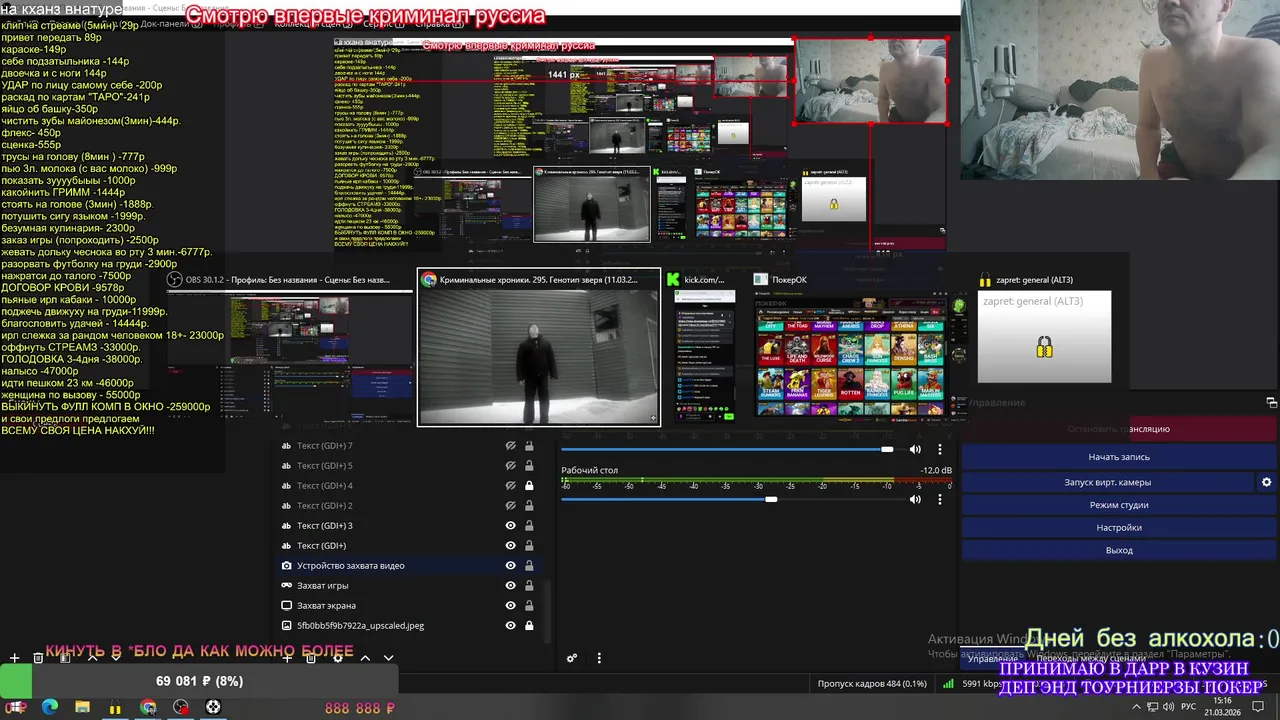Hide the Устройство захвата видео source
Image resolution: width=1280 pixels, height=720 pixels.
[511, 566]
